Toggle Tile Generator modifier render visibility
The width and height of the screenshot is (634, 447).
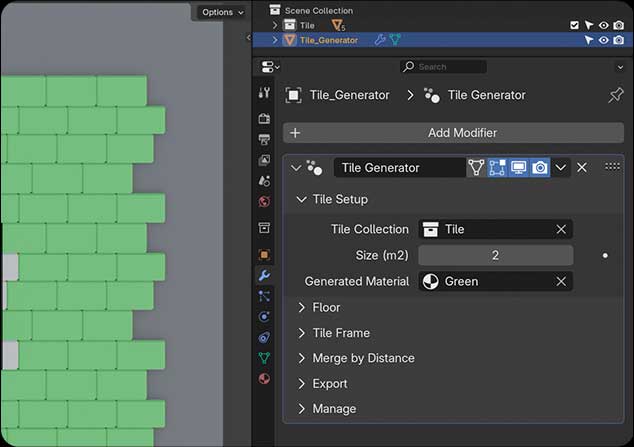point(540,168)
